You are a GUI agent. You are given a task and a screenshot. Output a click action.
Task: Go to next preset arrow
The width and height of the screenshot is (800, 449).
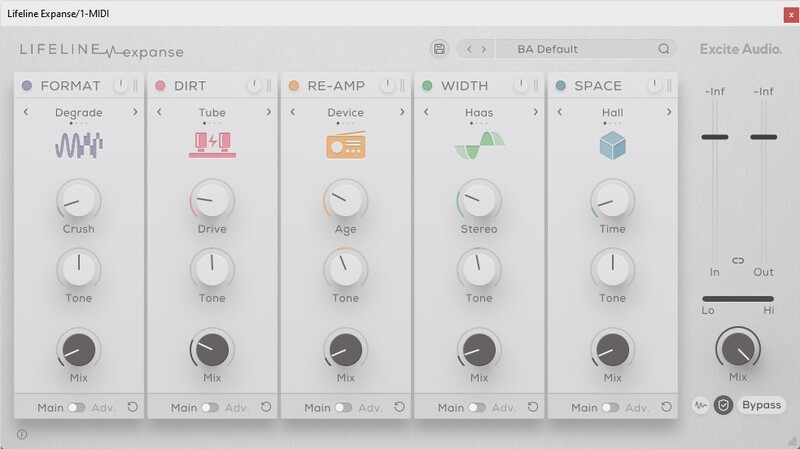coord(484,49)
